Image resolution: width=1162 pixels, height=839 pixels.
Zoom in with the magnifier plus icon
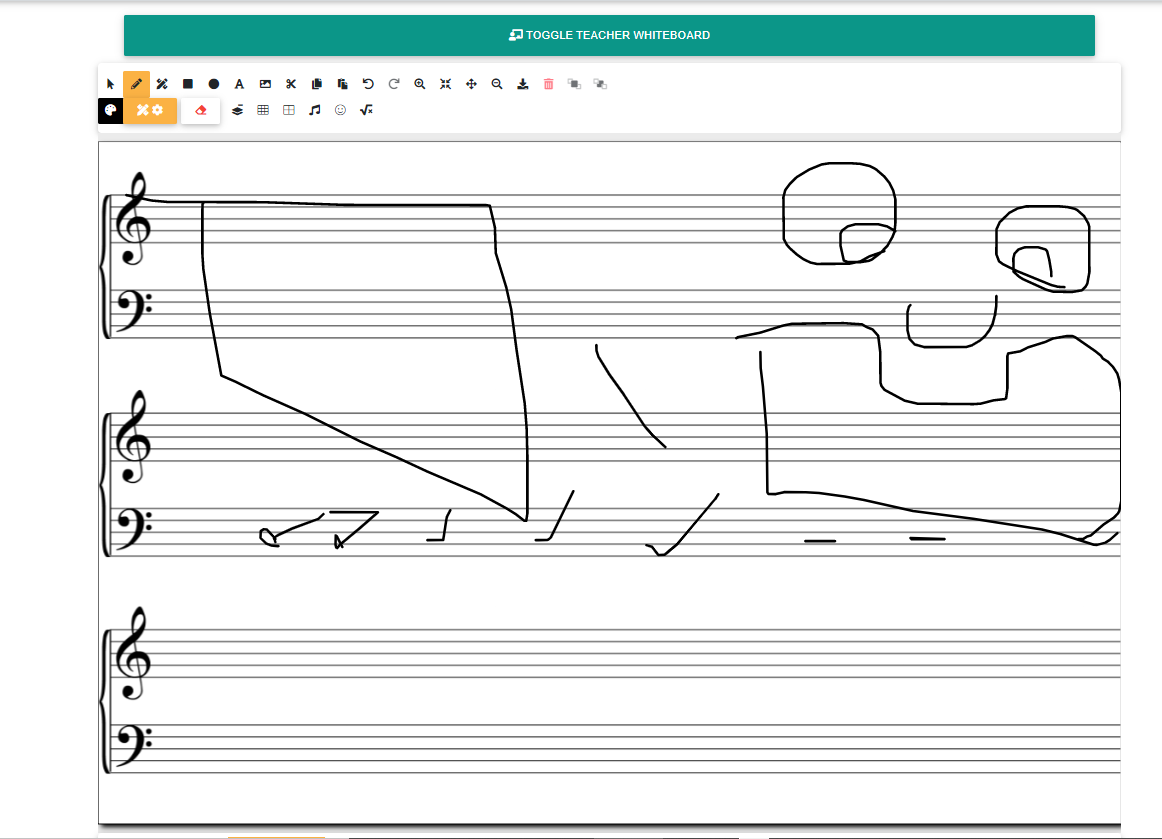click(419, 84)
